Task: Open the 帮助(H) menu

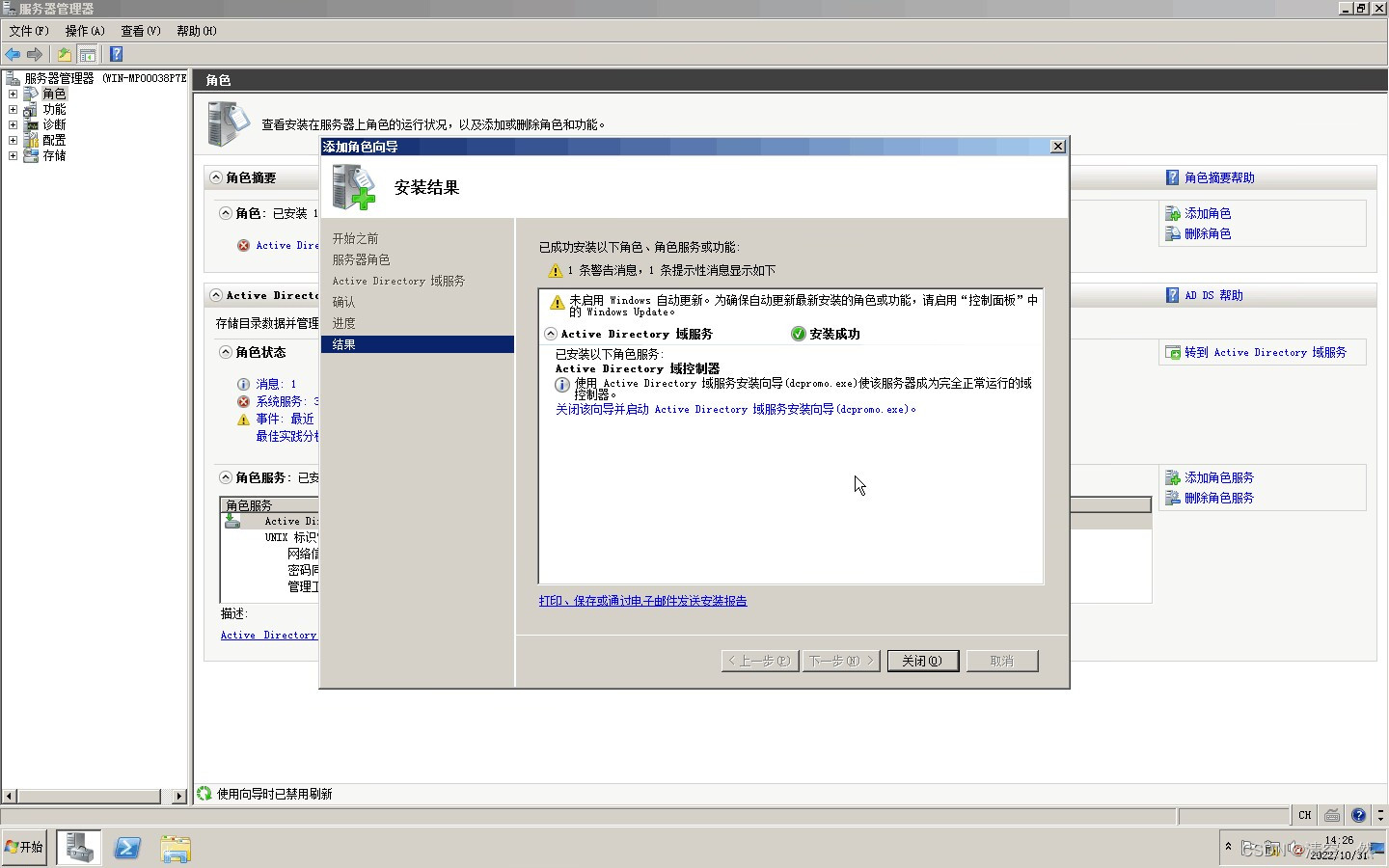Action: click(197, 31)
